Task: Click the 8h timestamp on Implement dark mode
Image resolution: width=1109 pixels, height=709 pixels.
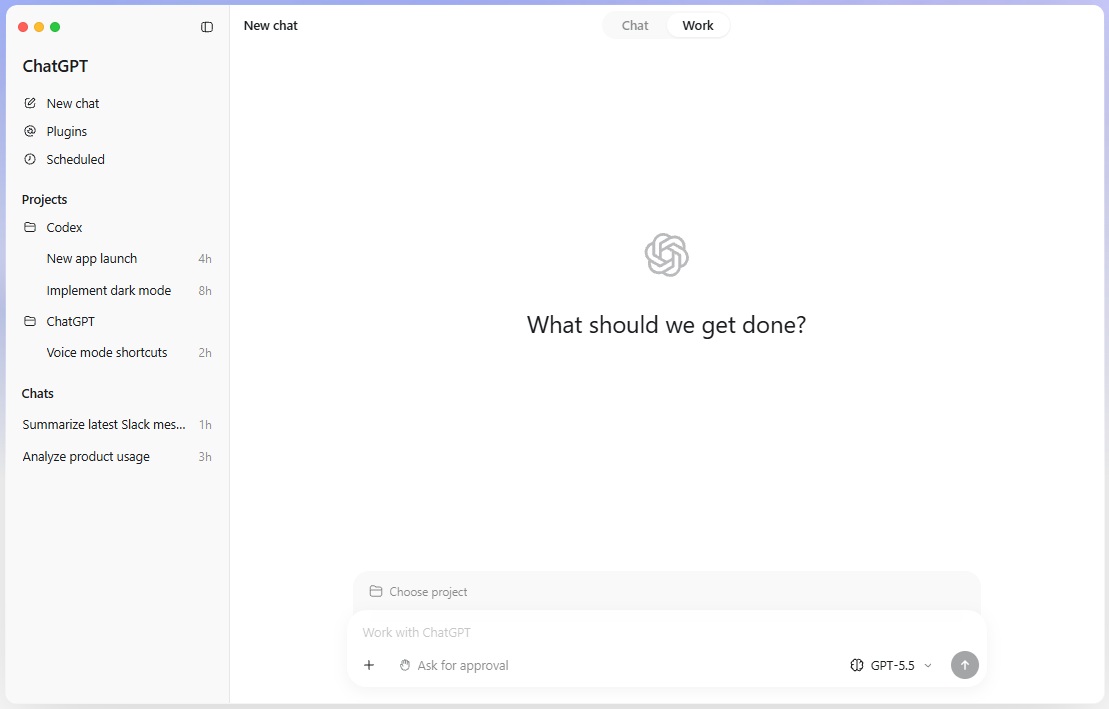Action: click(204, 291)
